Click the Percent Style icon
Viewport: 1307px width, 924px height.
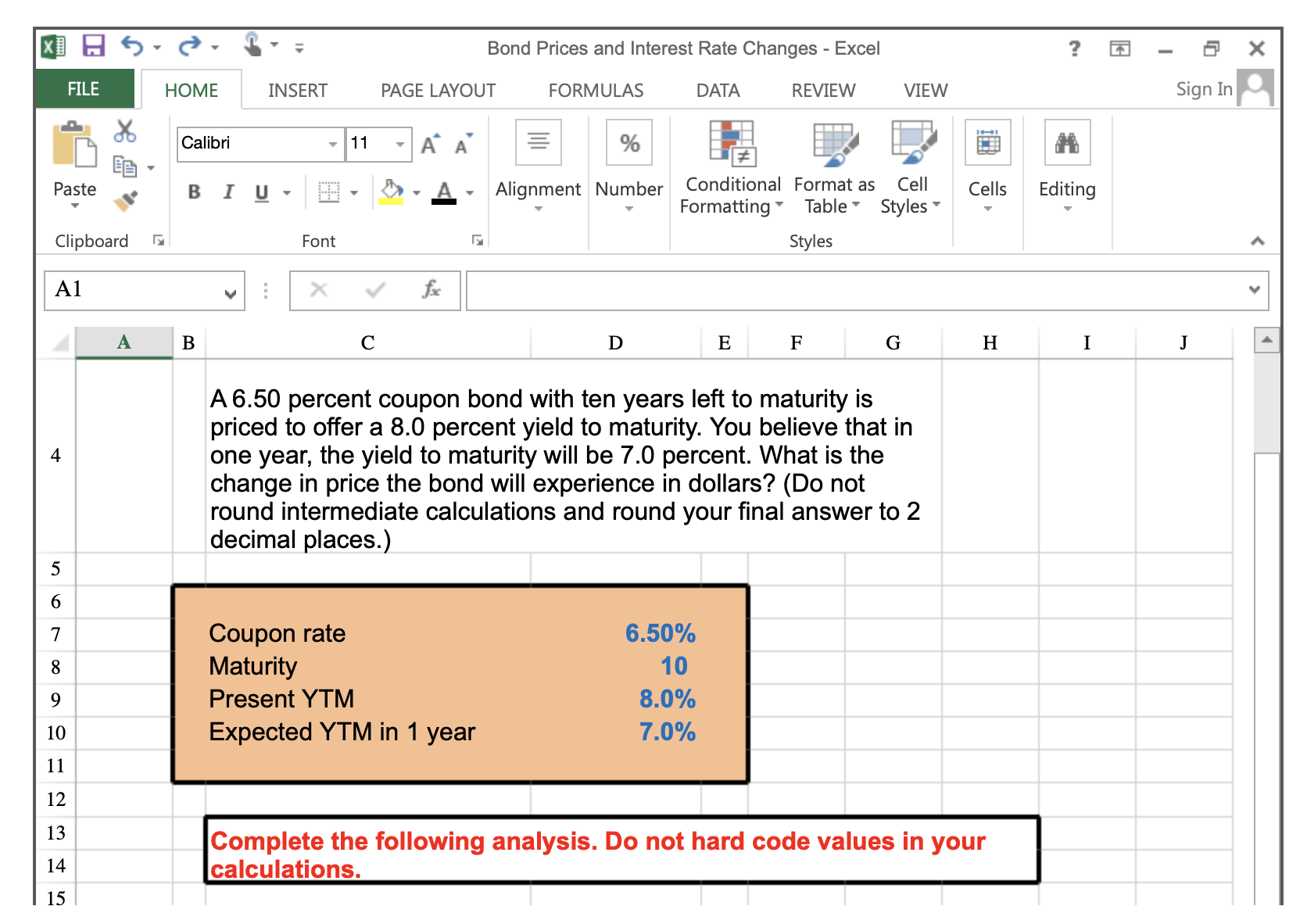tap(628, 142)
